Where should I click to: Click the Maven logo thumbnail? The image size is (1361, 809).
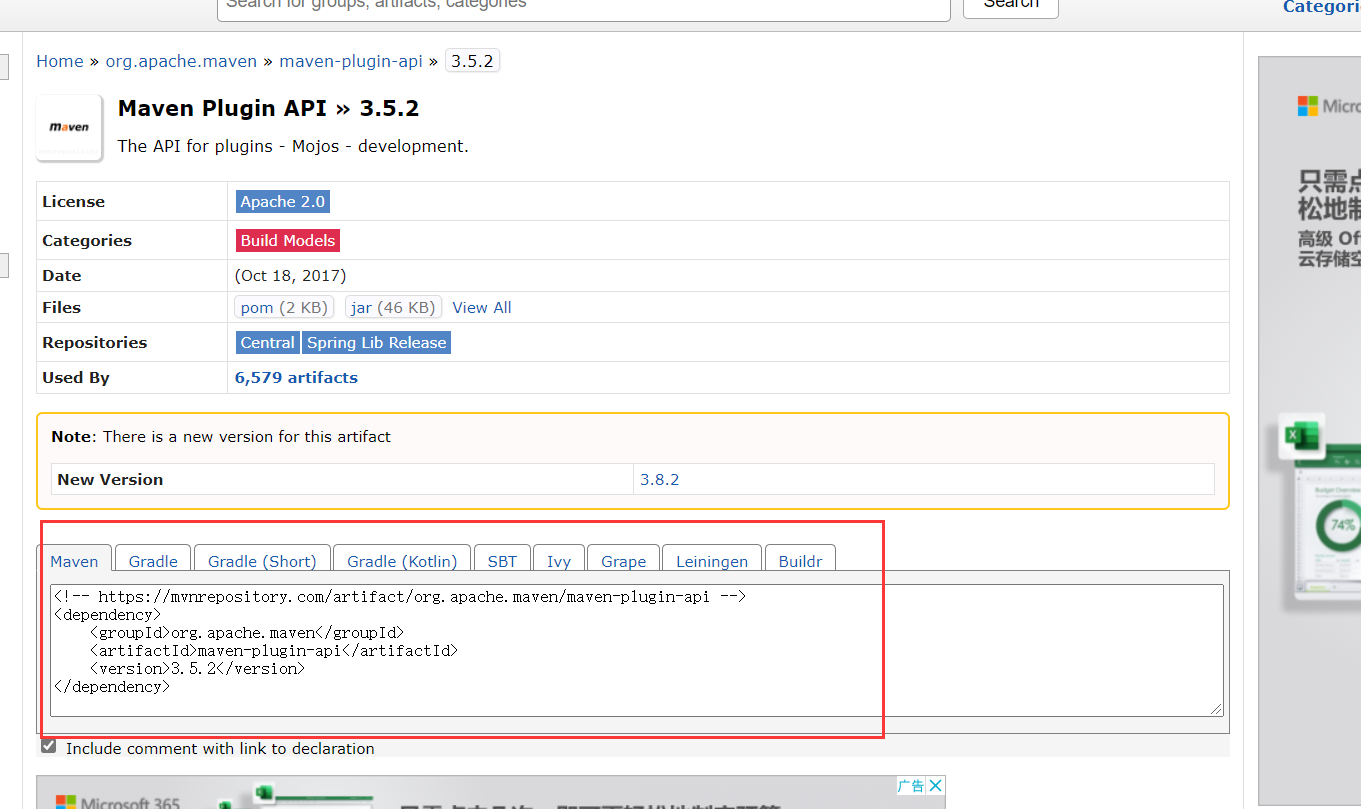(70, 127)
